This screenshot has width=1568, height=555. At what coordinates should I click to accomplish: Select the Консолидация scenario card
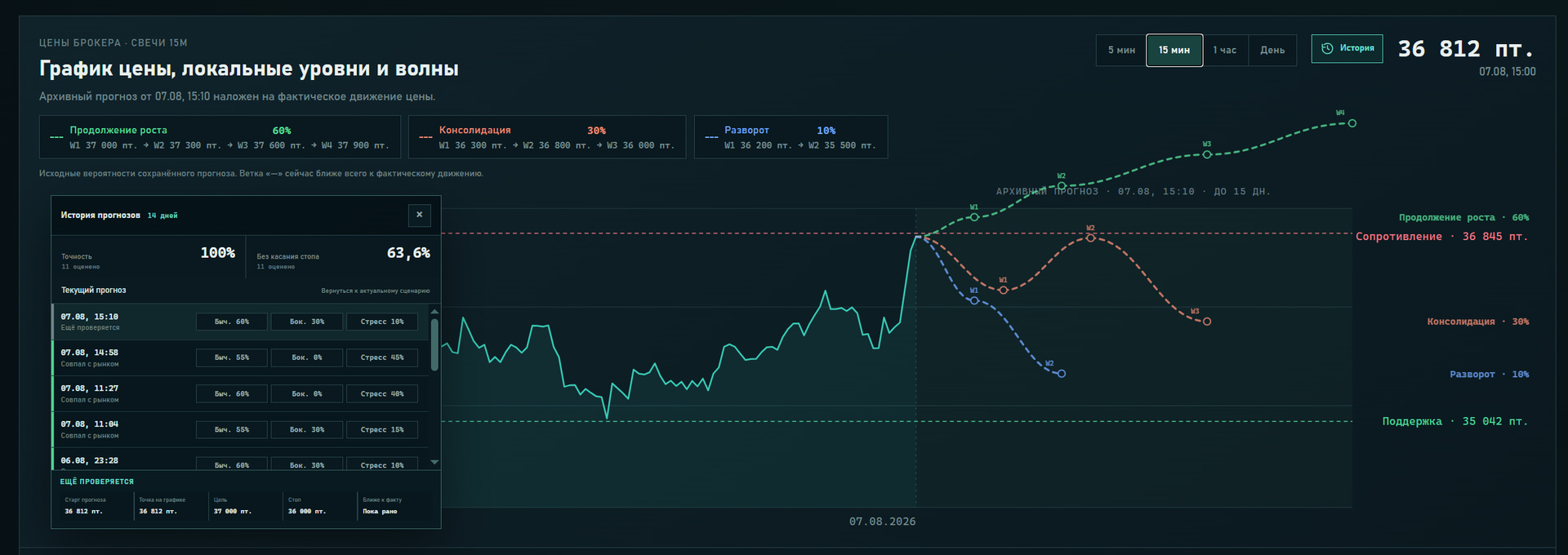(547, 137)
